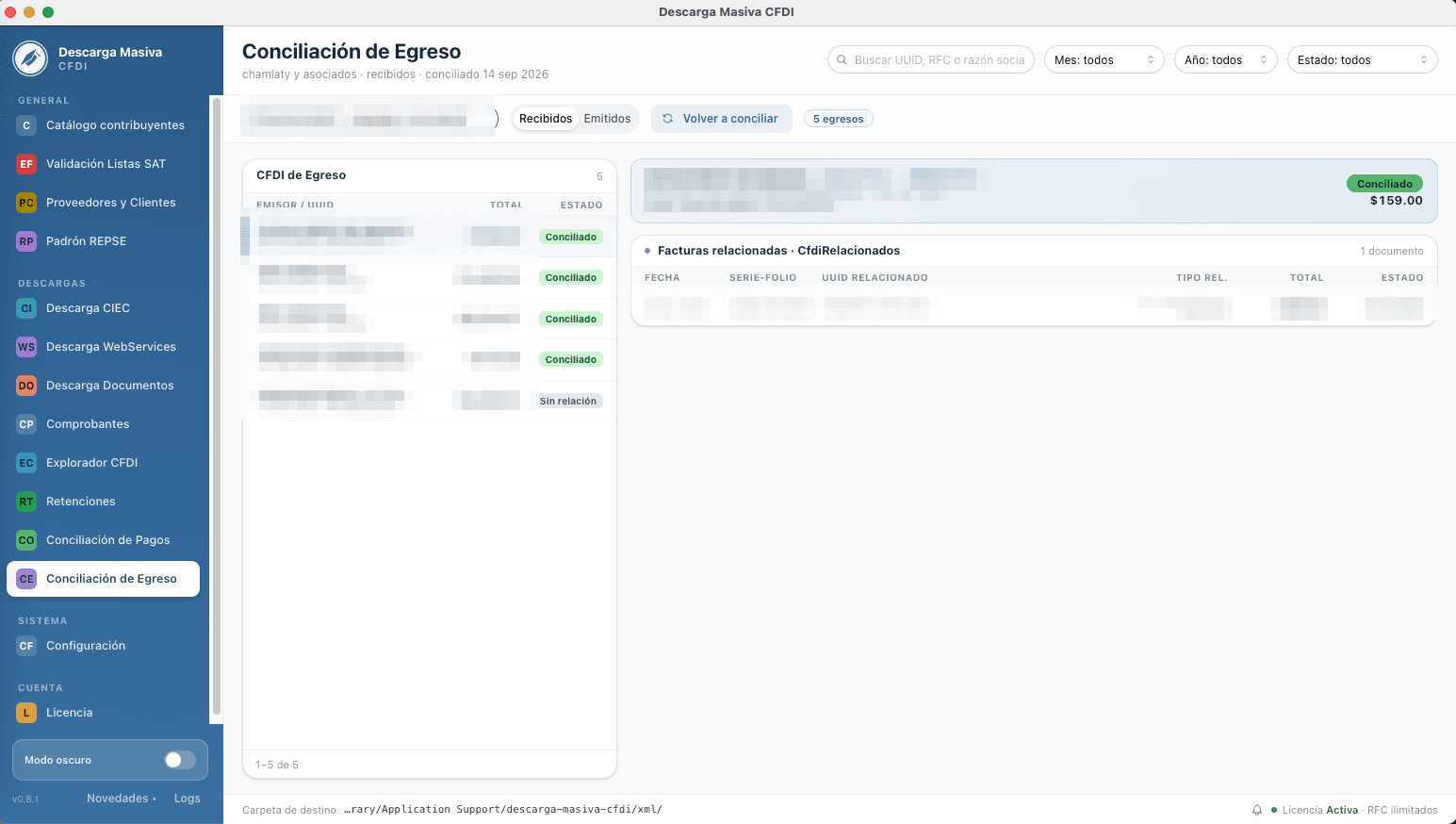The image size is (1456, 824).
Task: Click the RP icon for Padrón REPSE
Action: click(x=26, y=241)
